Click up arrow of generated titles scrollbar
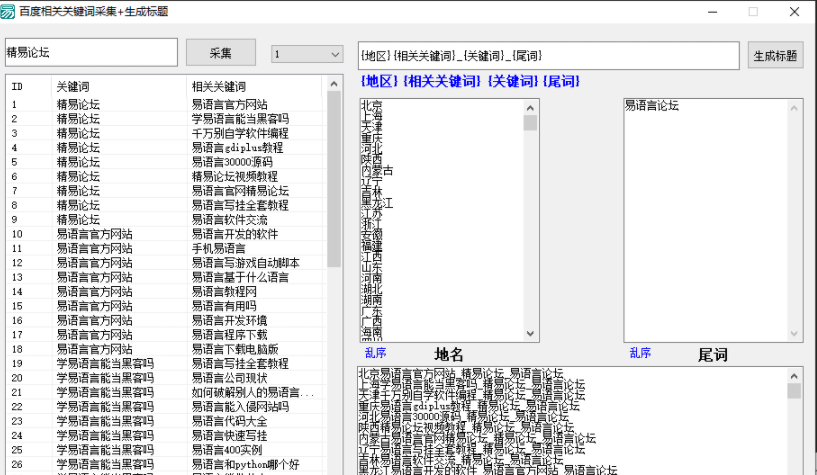This screenshot has height=475, width=817. coord(794,376)
